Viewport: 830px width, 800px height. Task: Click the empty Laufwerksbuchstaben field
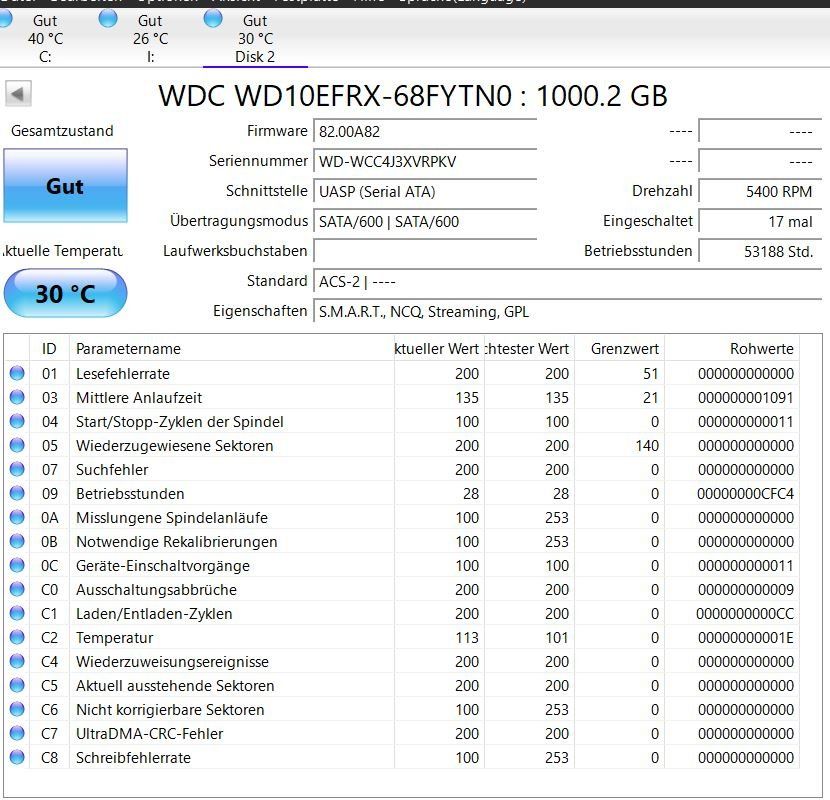(x=425, y=251)
